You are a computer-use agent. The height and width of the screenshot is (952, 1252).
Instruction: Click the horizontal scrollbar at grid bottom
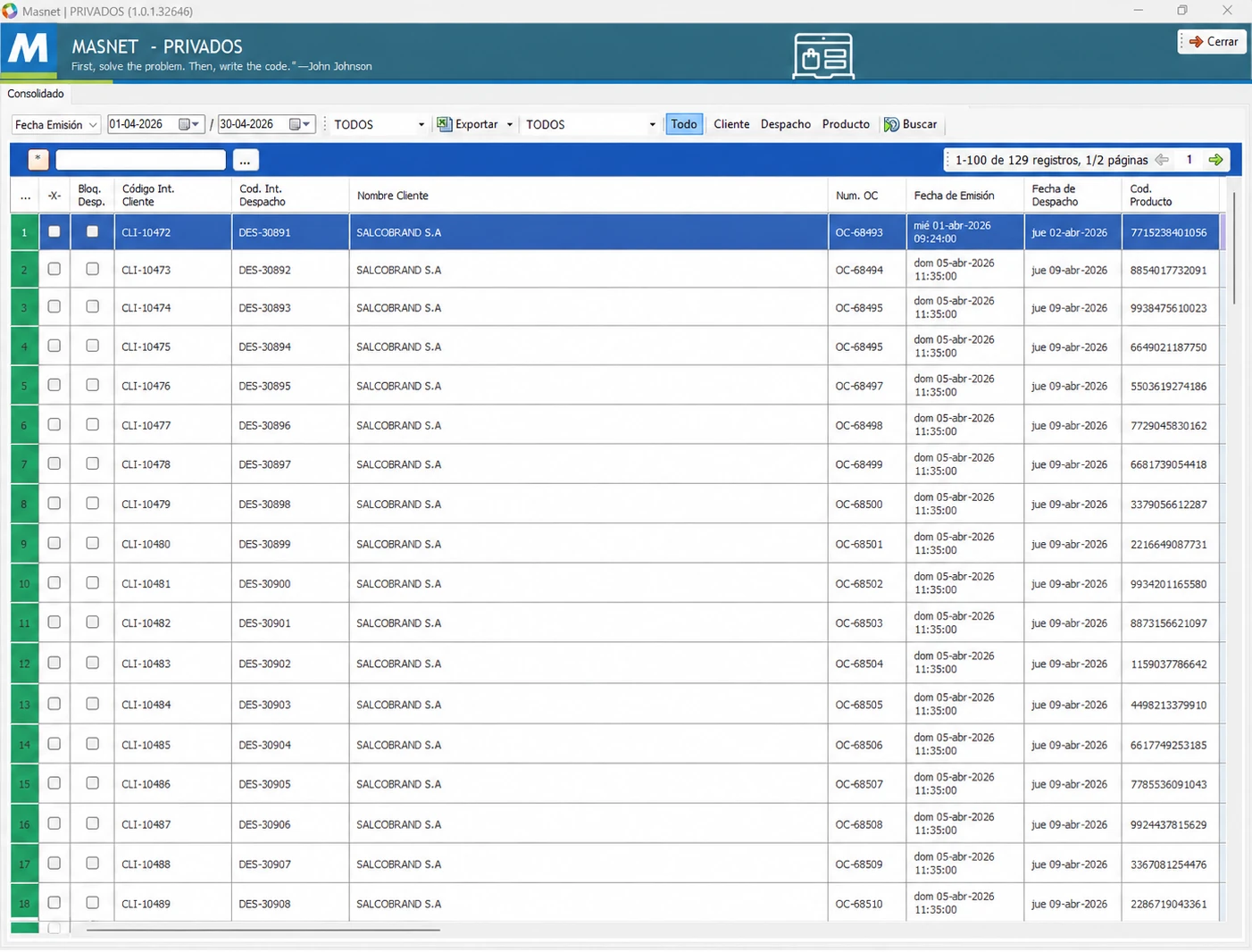pyautogui.click(x=263, y=930)
